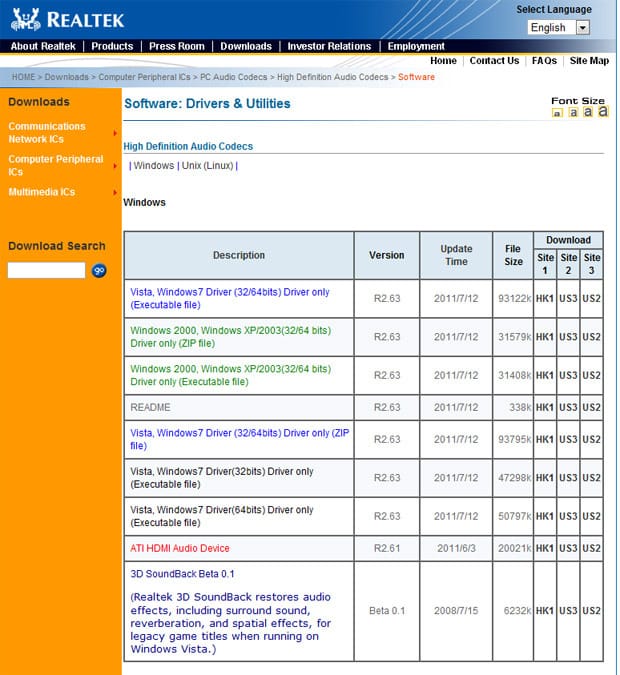Jump to the Windows section link
Screen dimensions: 620x675
(154, 166)
